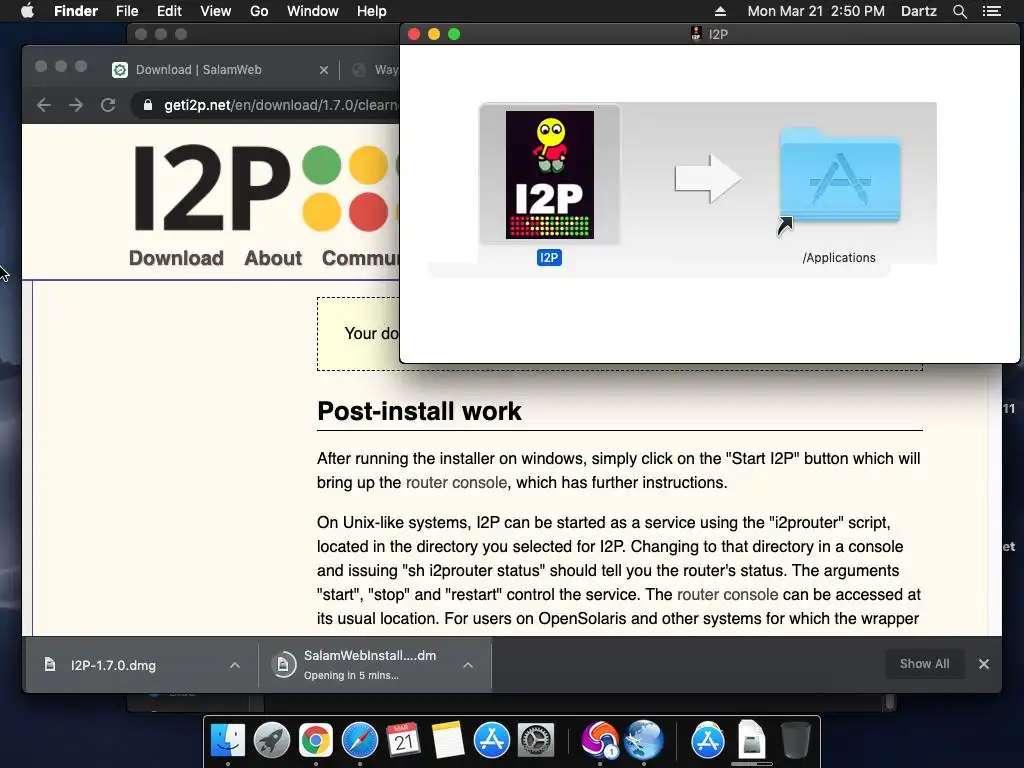1024x768 pixels.
Task: Click the lock icon in address bar
Action: (x=148, y=105)
